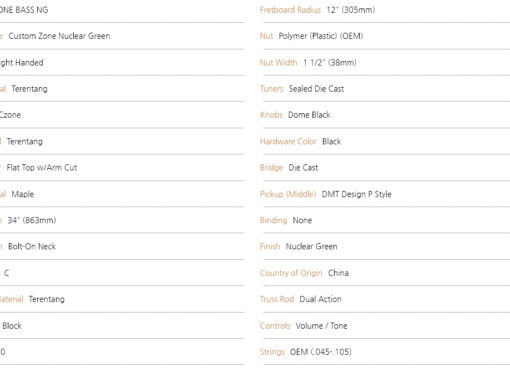510x382 pixels.
Task: Click the Block inlay value
Action: tap(12, 326)
